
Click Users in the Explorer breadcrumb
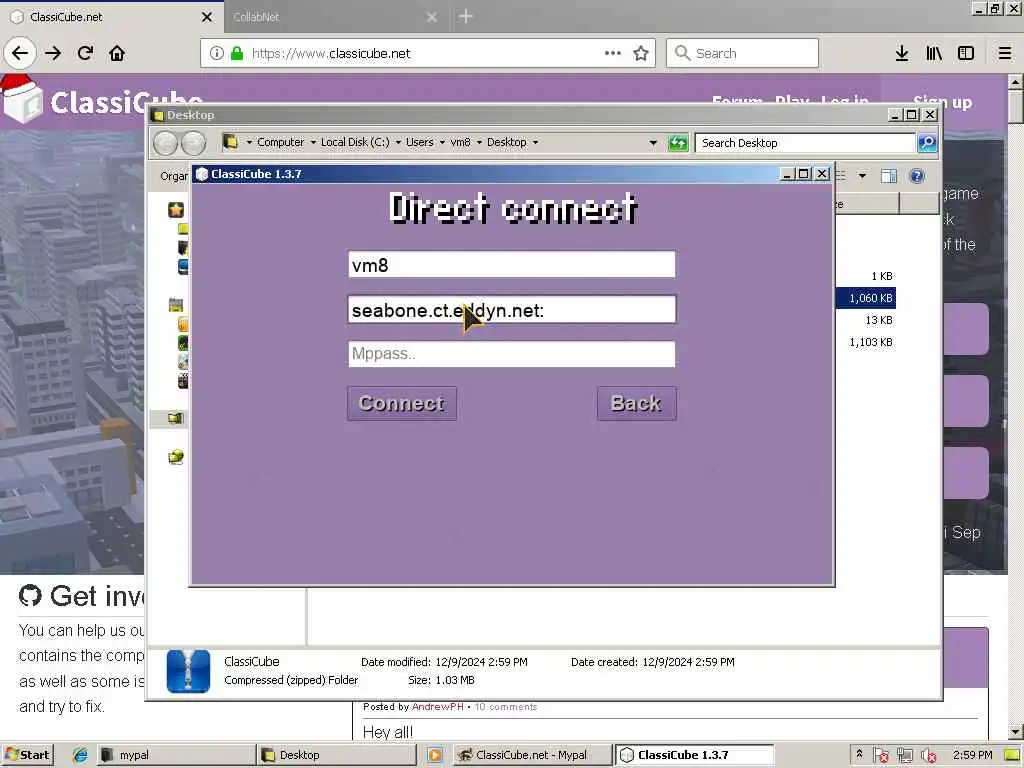pyautogui.click(x=419, y=142)
